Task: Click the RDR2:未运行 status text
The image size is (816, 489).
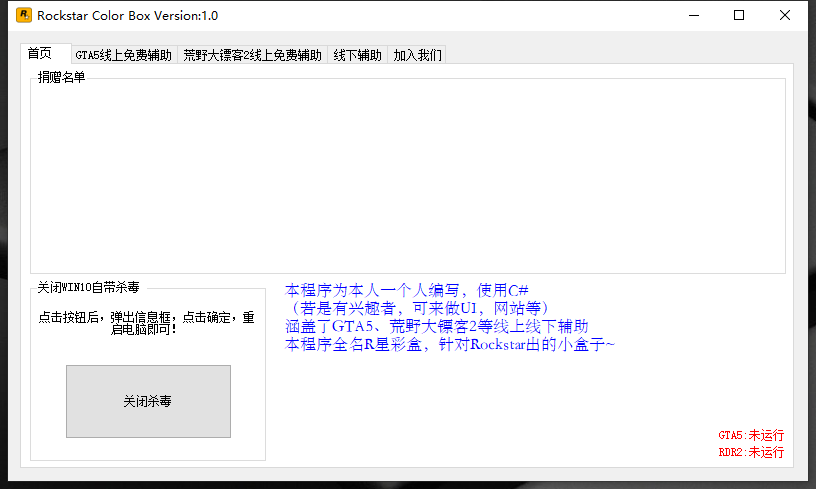Action: pos(751,452)
